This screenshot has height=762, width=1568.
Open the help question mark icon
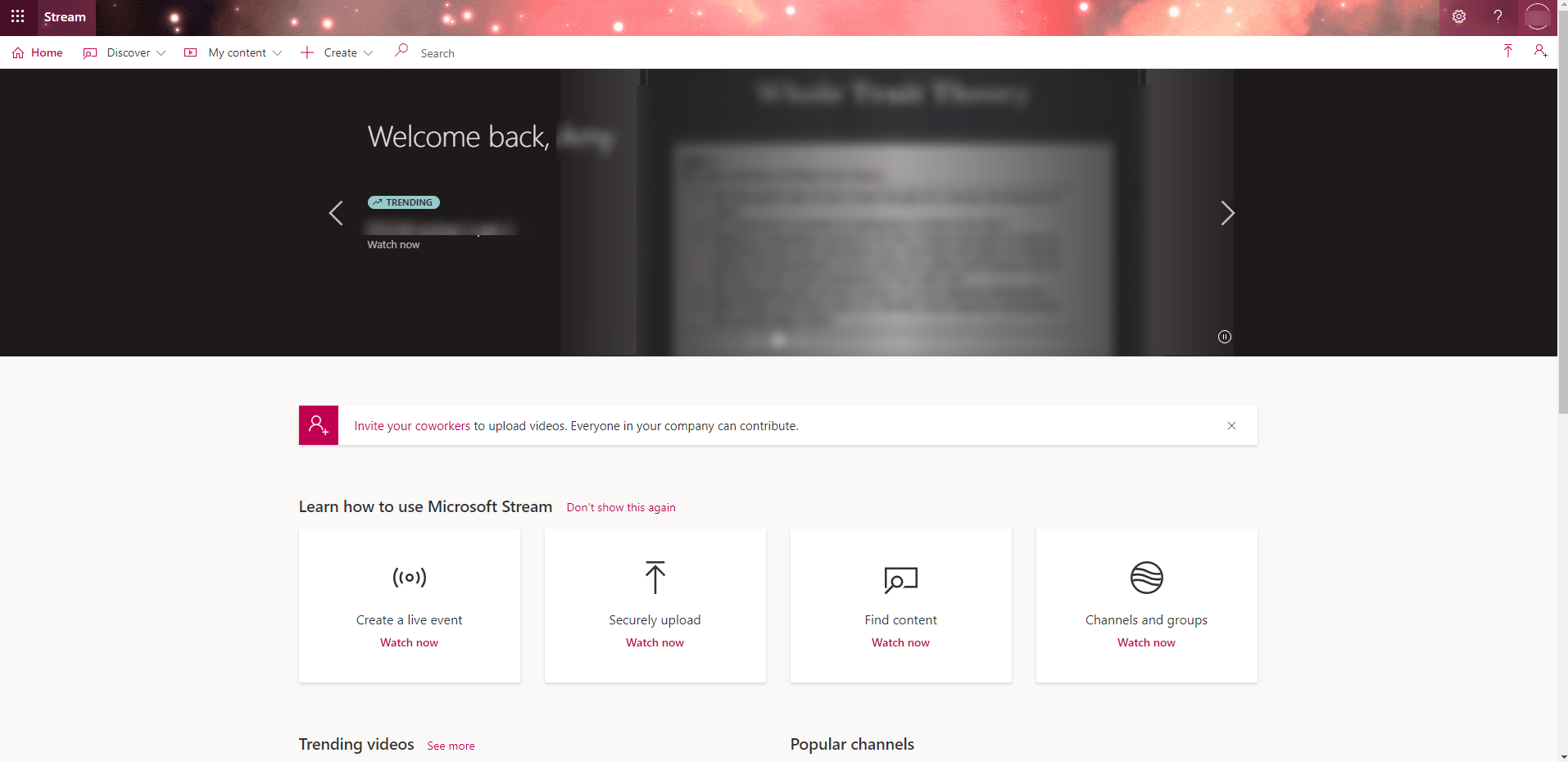tap(1498, 16)
